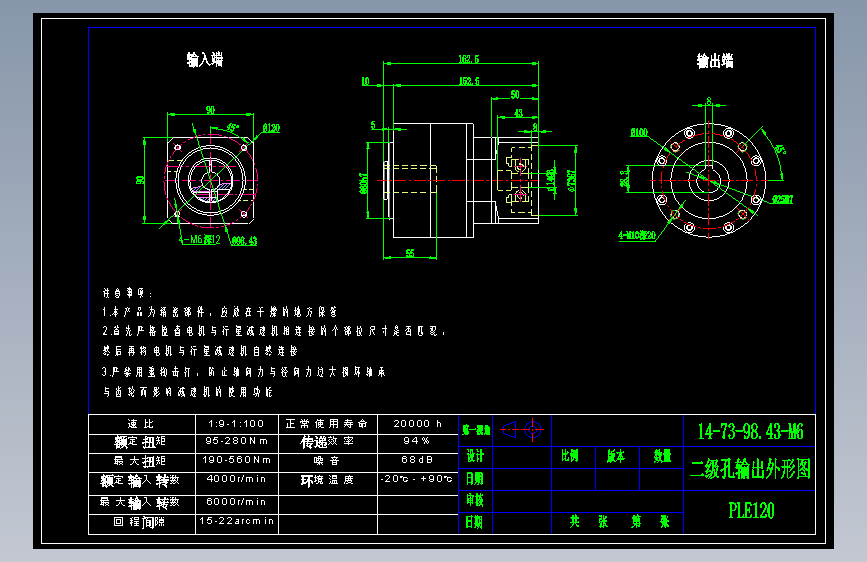Select the 比例 title block cell
The image size is (867, 562).
point(573,457)
